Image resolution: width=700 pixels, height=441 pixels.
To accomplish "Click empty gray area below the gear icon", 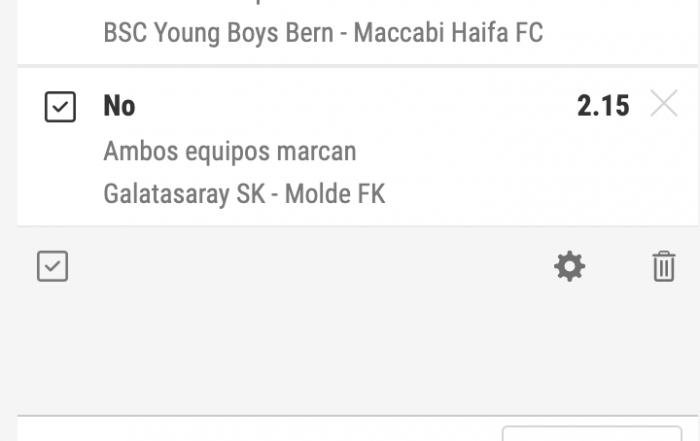I will tap(570, 350).
